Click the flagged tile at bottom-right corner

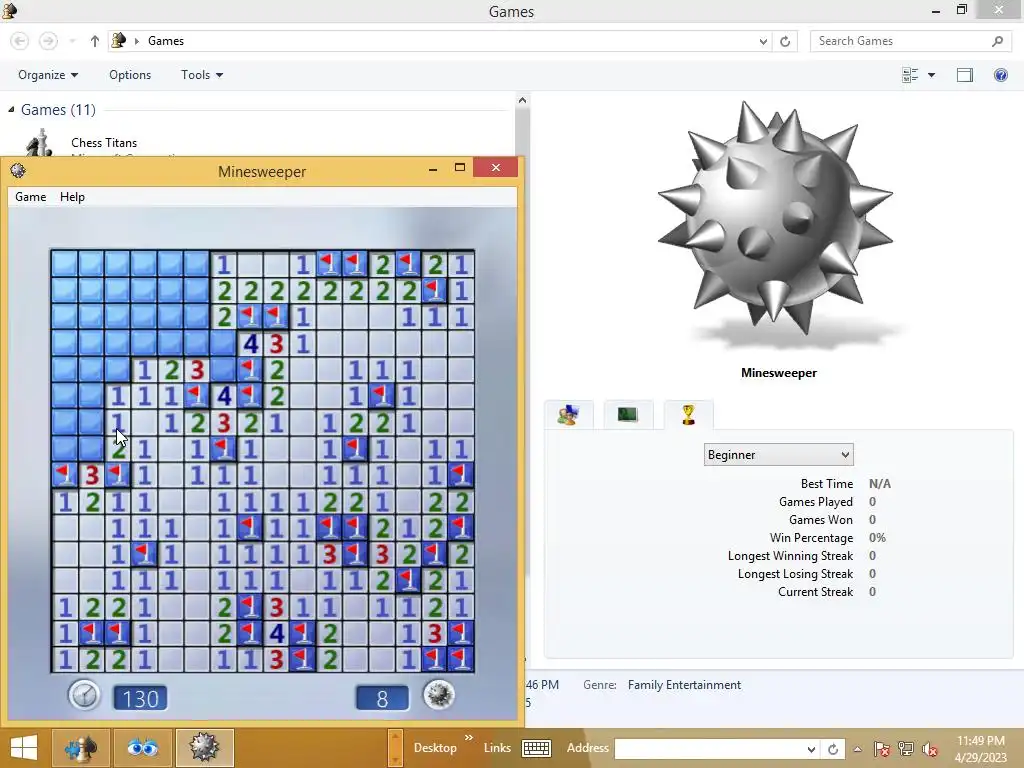pyautogui.click(x=461, y=659)
